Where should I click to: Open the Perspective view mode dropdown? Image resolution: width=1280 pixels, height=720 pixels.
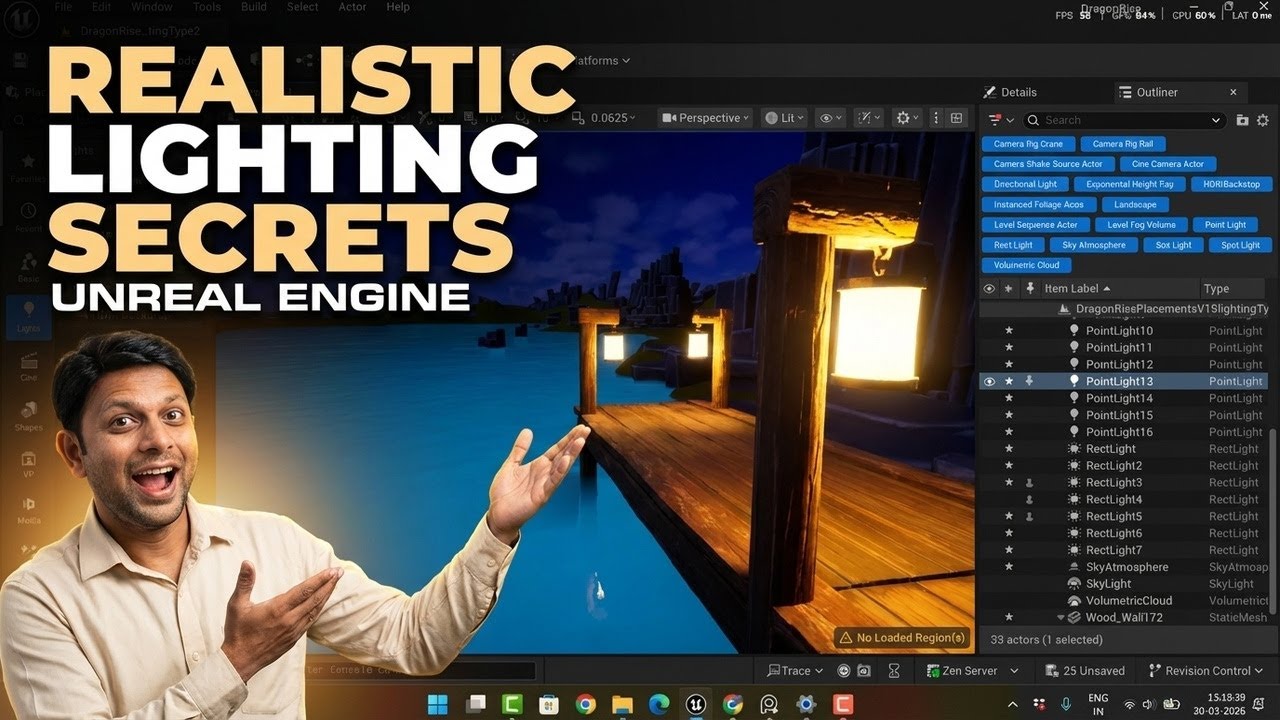click(705, 118)
